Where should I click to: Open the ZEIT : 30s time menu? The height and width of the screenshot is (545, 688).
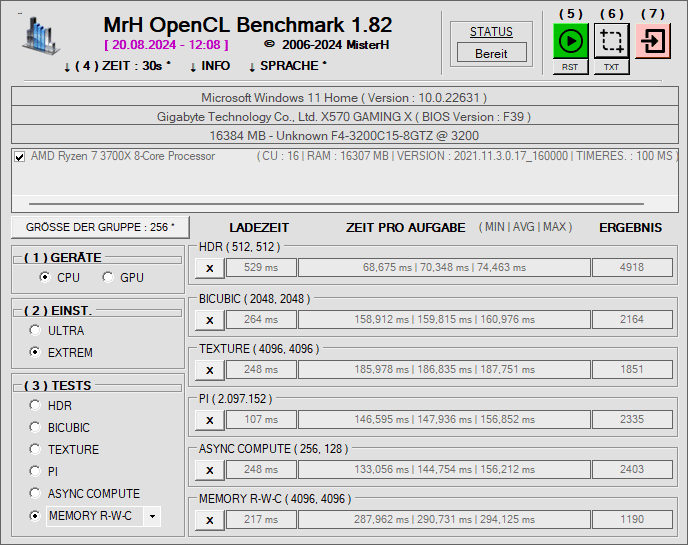point(117,66)
